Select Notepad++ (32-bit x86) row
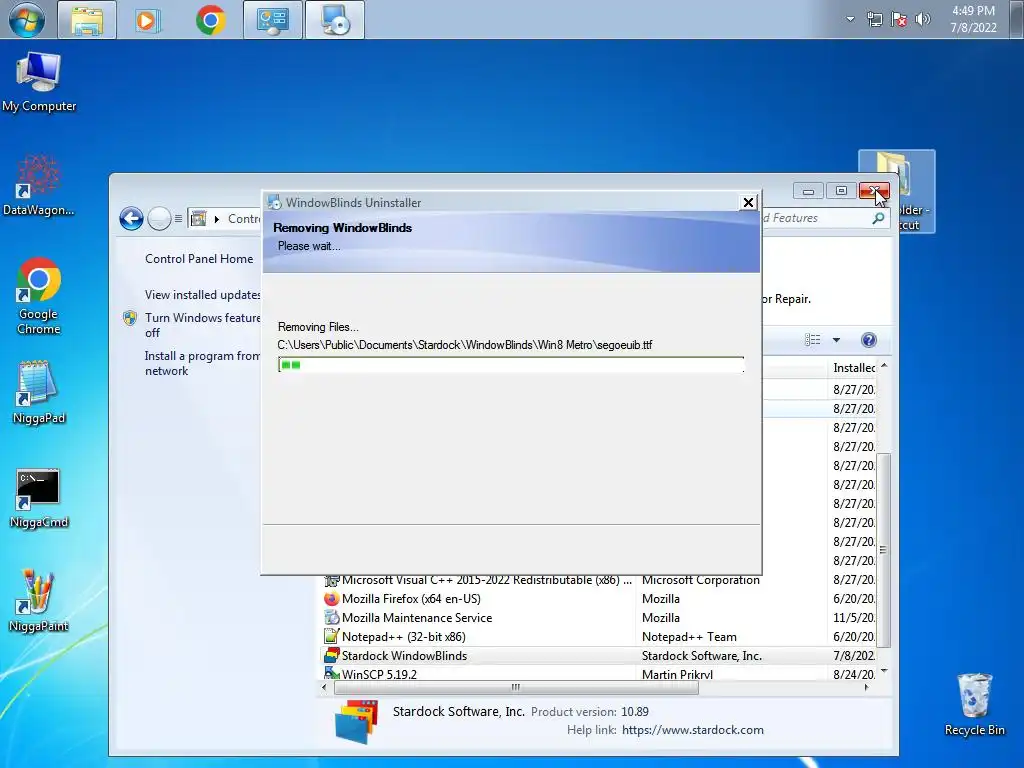Viewport: 1024px width, 768px height. point(600,637)
